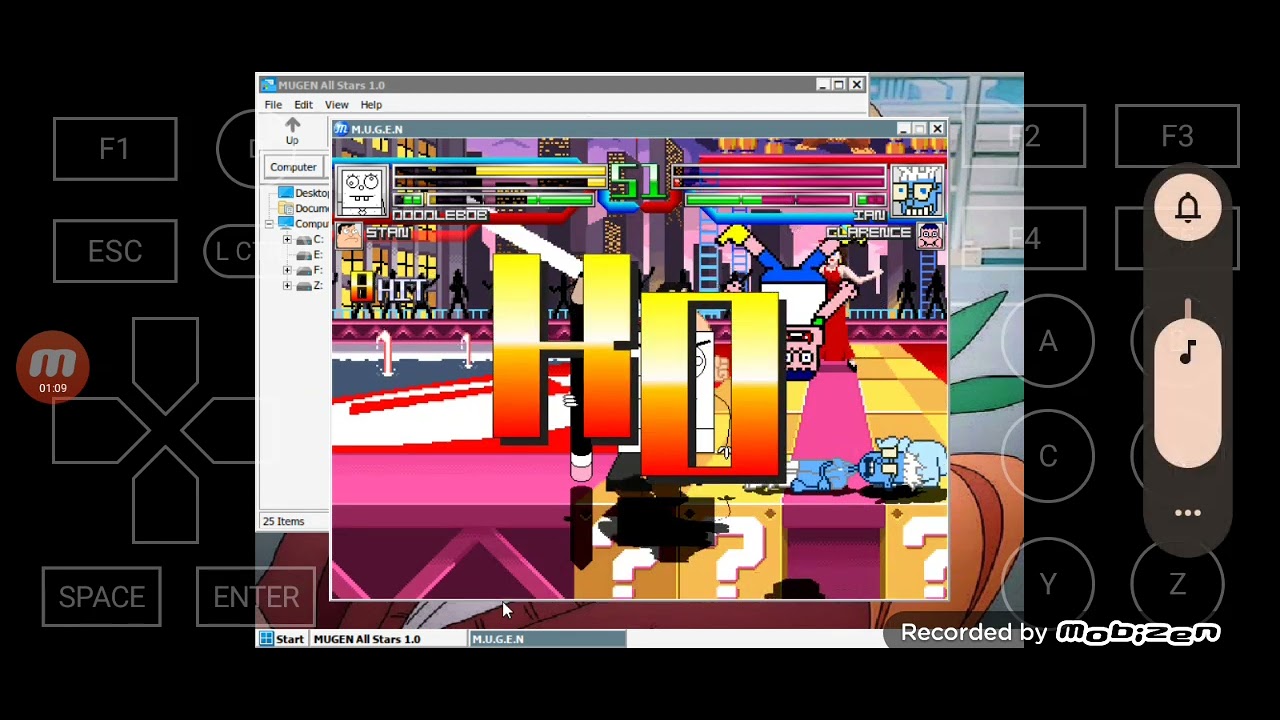Go up one folder with Up arrow
The width and height of the screenshot is (1280, 720).
[x=292, y=130]
